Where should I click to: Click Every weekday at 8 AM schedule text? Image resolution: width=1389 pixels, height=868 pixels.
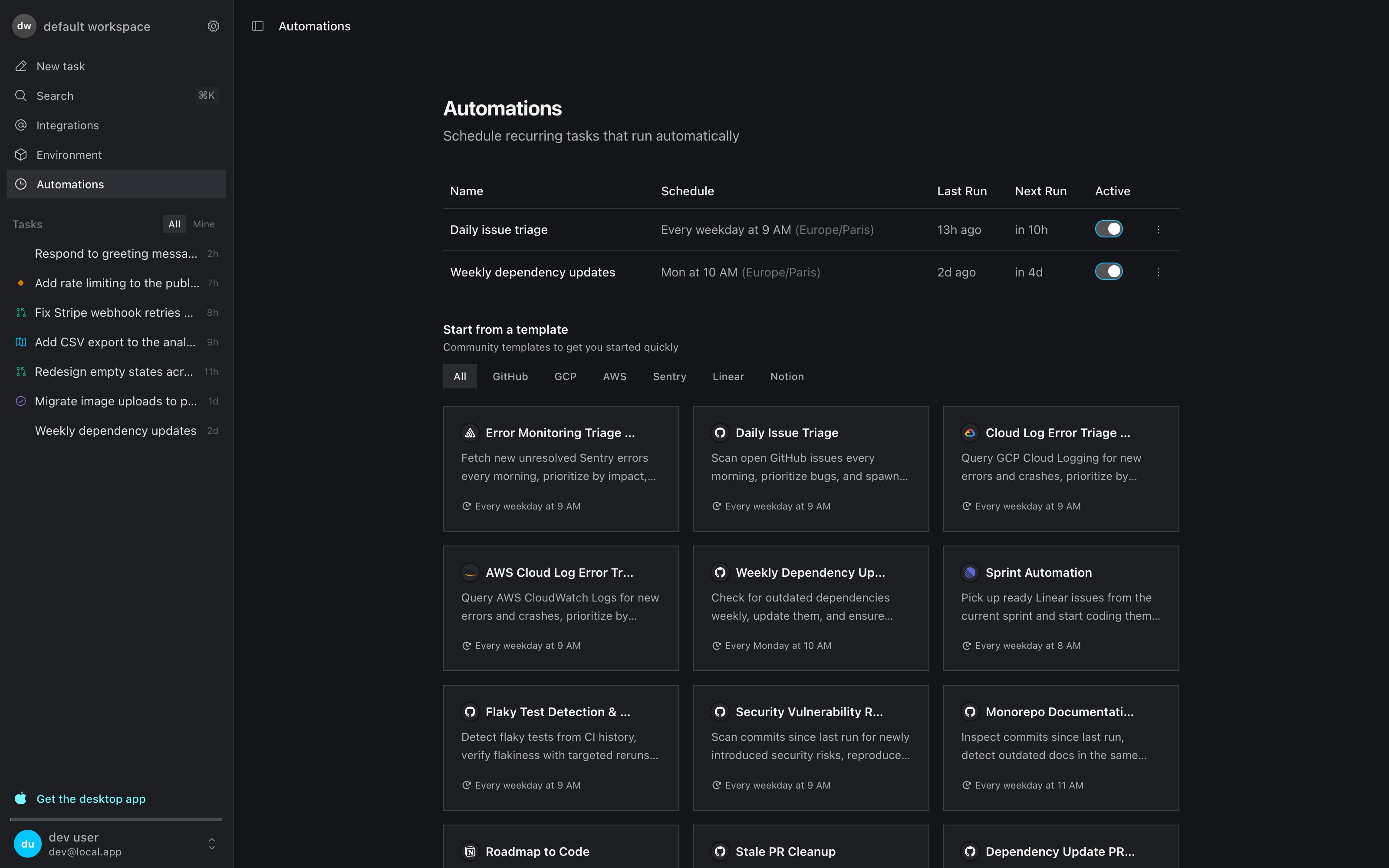(x=1027, y=646)
